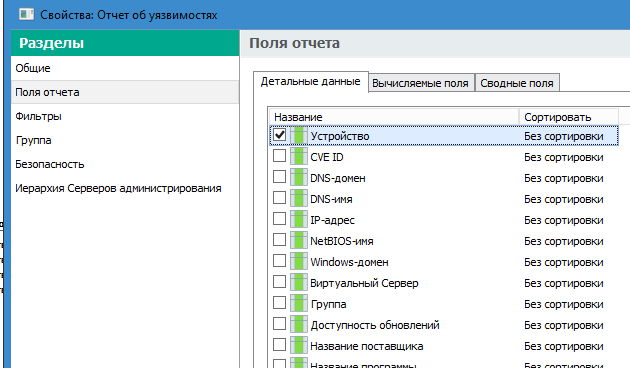Go to the Безопасность section

pos(125,164)
